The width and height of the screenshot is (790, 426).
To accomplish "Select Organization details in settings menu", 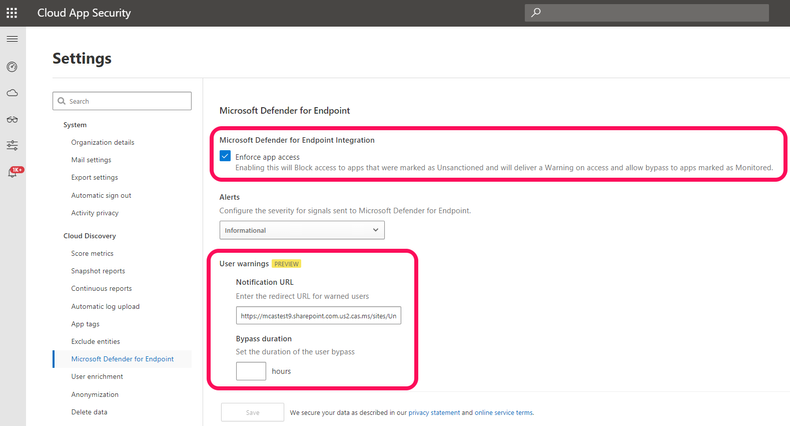I will pyautogui.click(x=103, y=143).
